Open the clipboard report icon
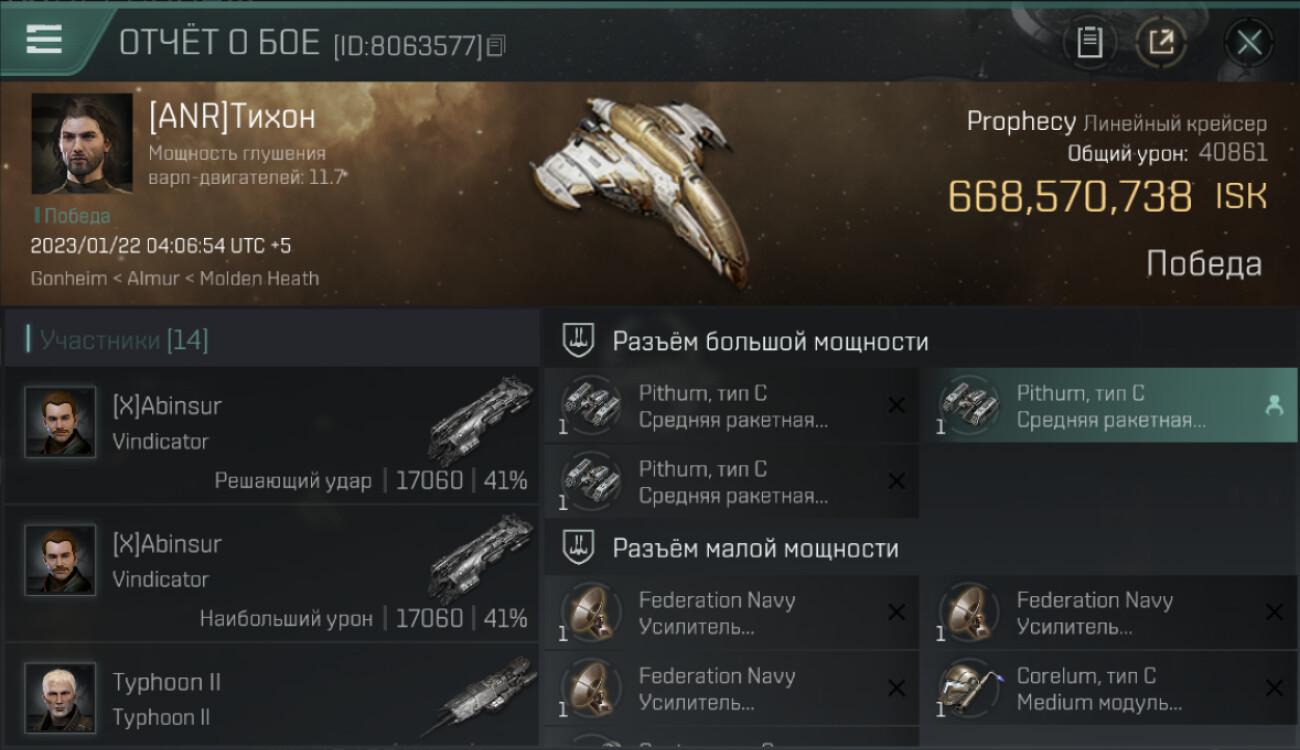1300x750 pixels. [1089, 42]
